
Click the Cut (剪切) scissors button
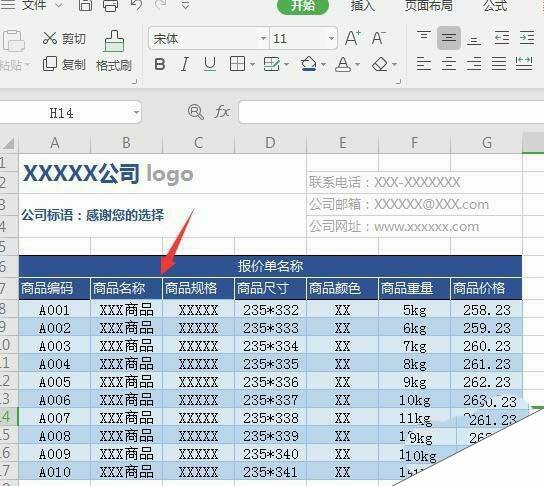pyautogui.click(x=64, y=38)
